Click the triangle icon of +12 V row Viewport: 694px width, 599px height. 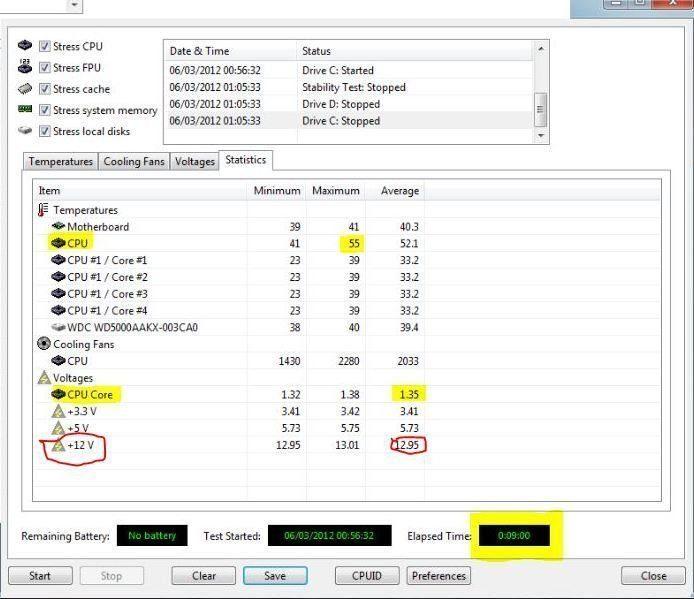coord(58,445)
